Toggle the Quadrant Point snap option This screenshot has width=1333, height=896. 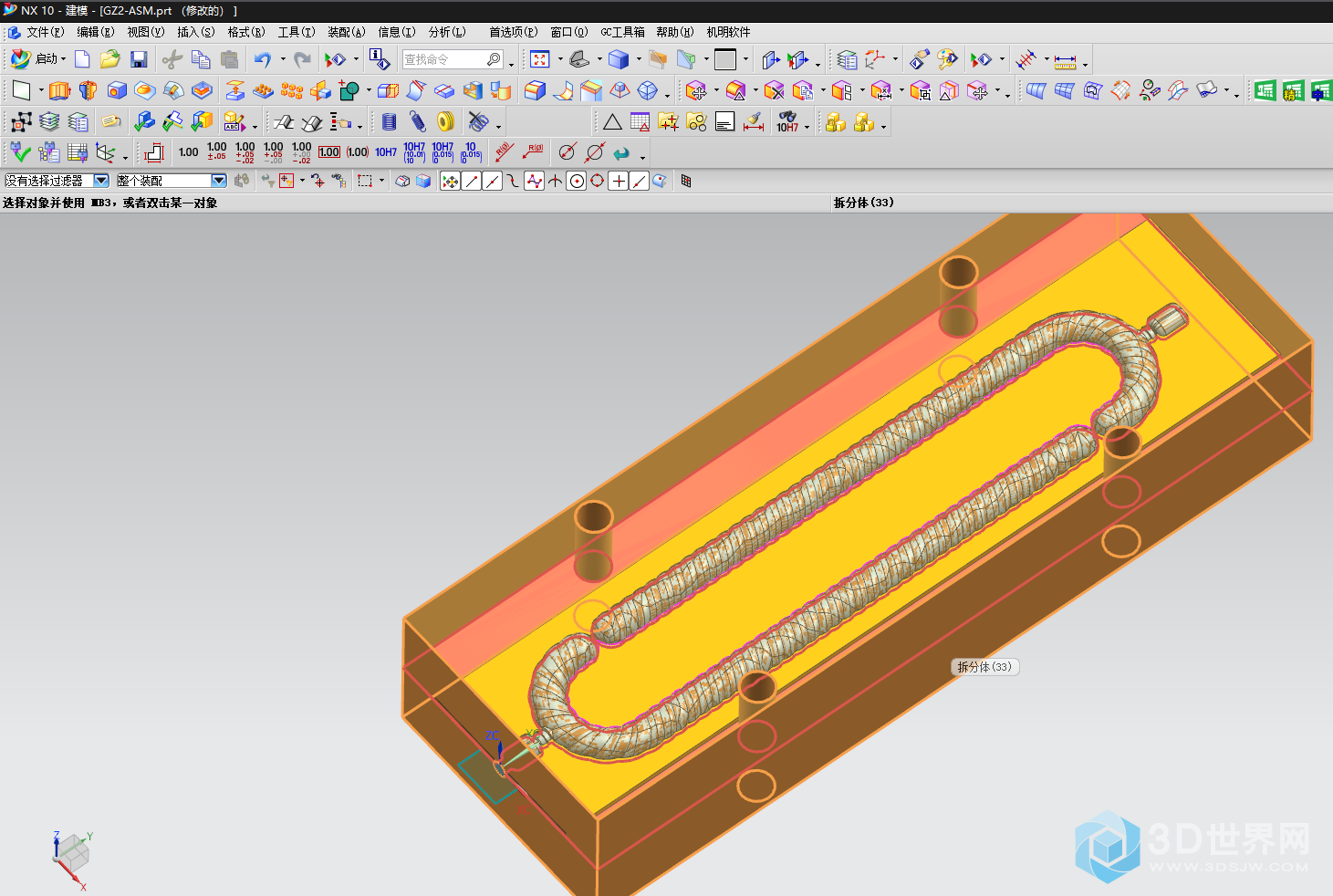pos(598,181)
